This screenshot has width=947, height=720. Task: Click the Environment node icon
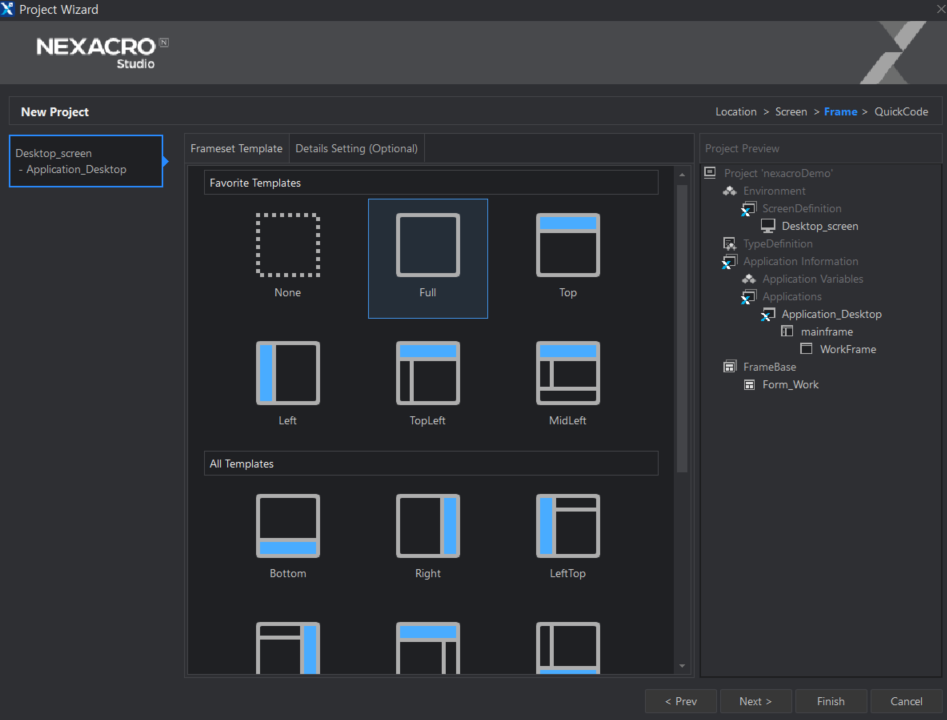click(730, 191)
